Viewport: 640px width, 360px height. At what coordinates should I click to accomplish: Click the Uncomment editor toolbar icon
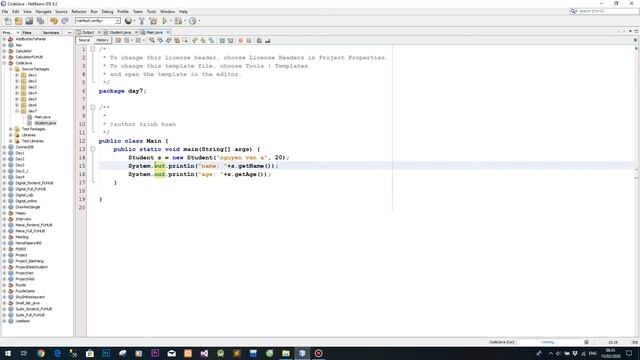coord(268,40)
